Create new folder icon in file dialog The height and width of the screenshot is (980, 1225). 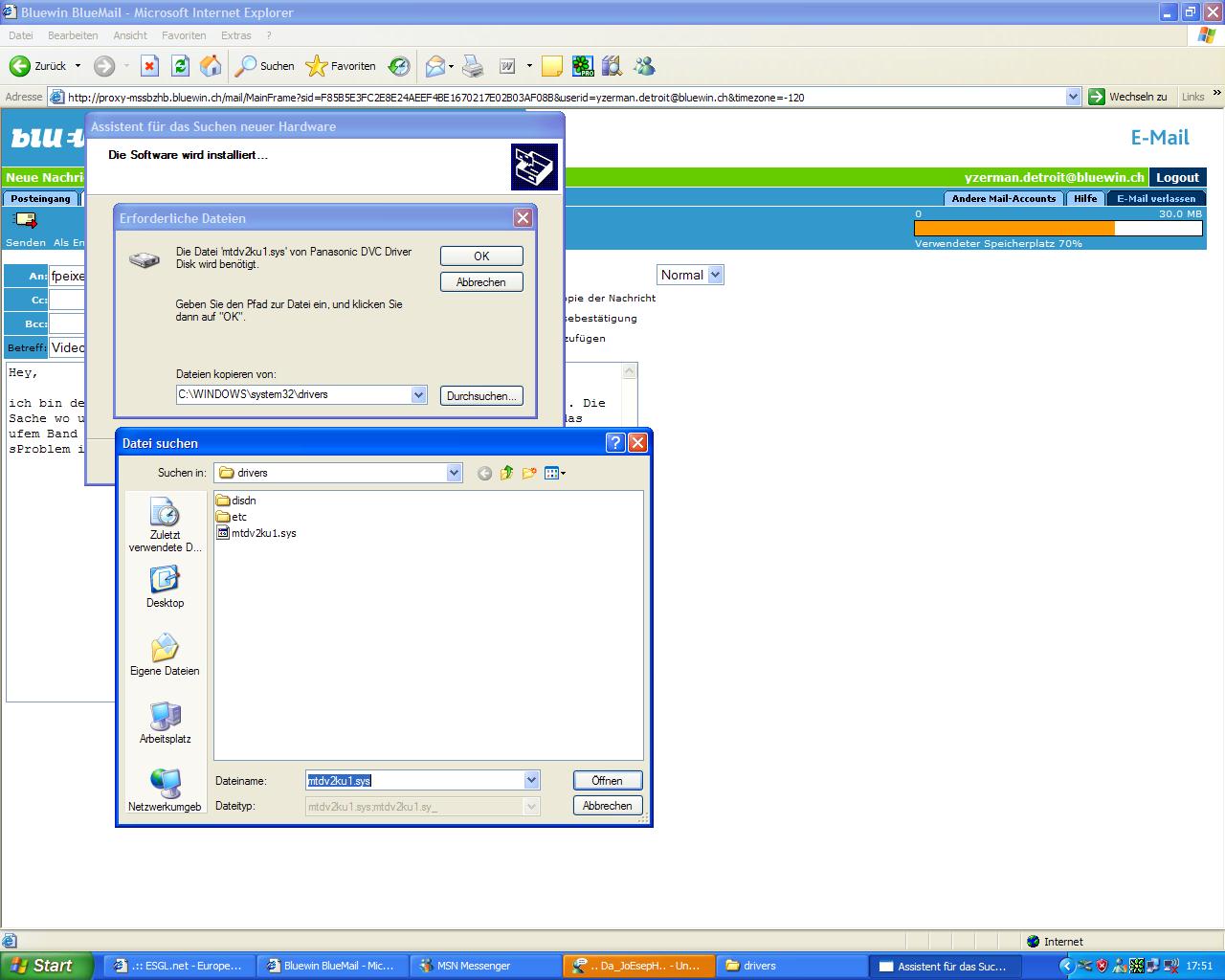(x=529, y=473)
